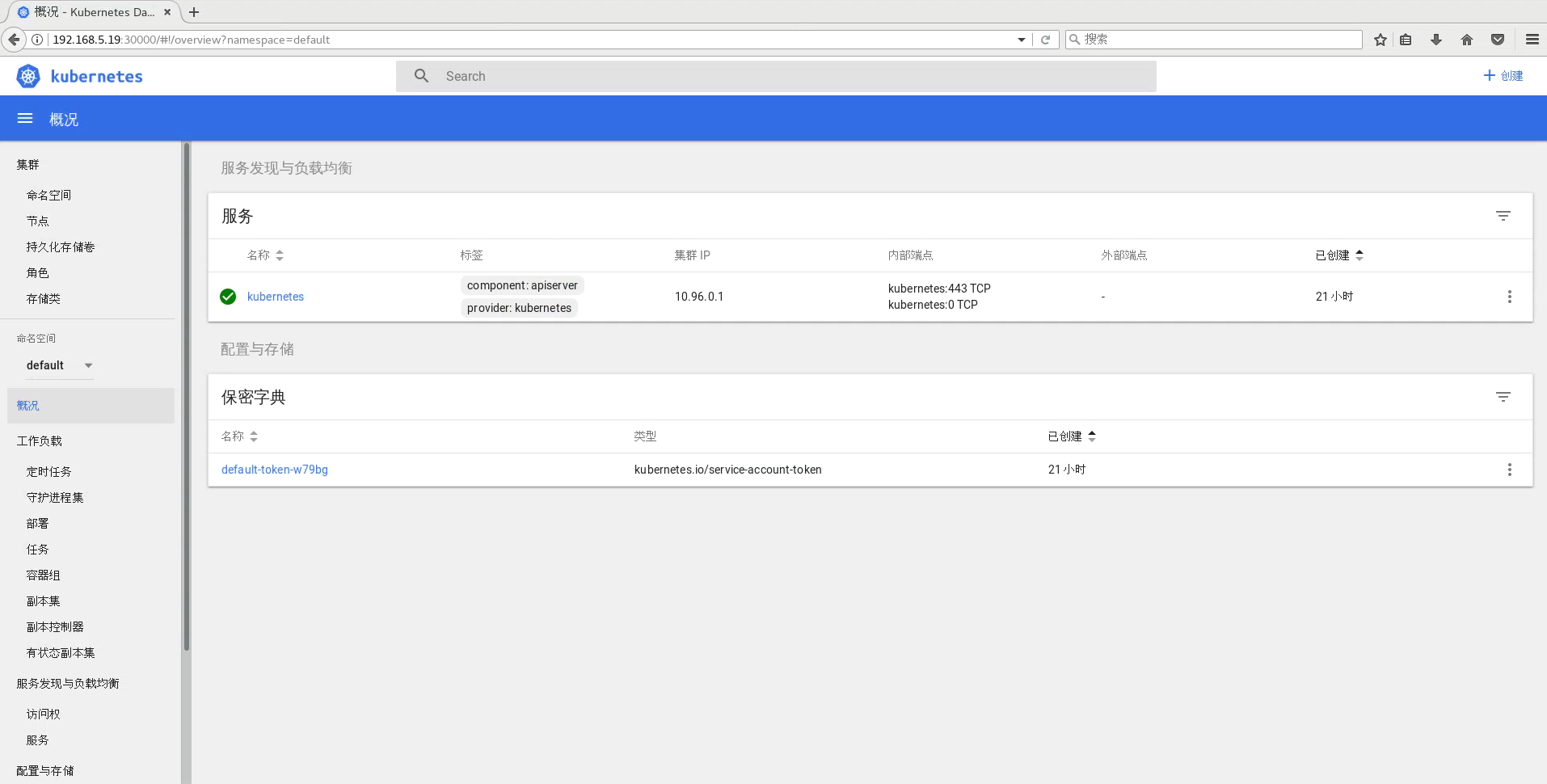Image resolution: width=1547 pixels, height=784 pixels.
Task: Sort secrets by 已创建 column
Action: click(1072, 436)
